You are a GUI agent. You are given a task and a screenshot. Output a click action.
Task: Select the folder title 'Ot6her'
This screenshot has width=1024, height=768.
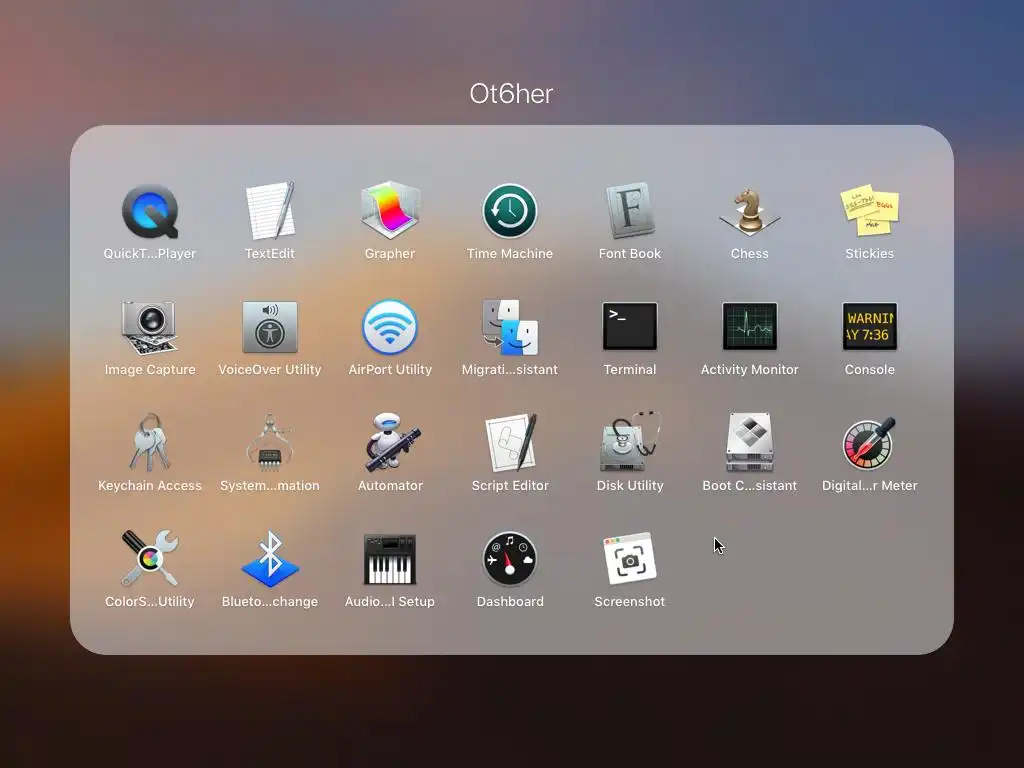[511, 94]
